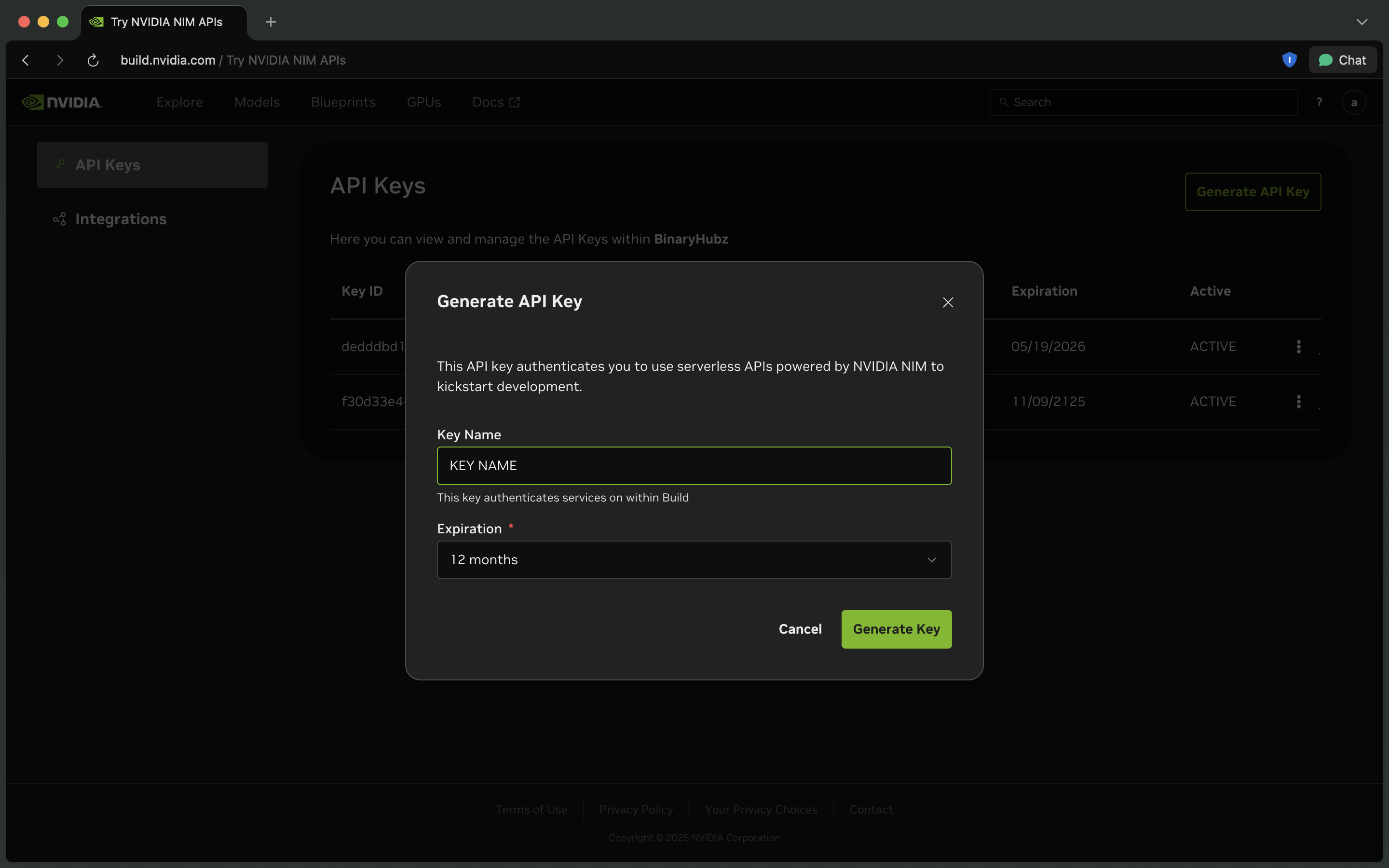
Task: Select the key icon next to API Keys
Action: [60, 164]
